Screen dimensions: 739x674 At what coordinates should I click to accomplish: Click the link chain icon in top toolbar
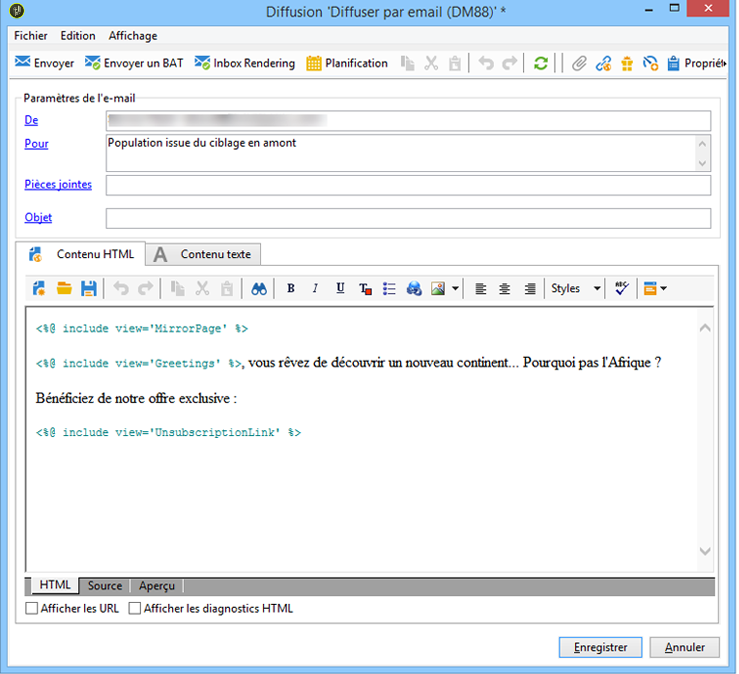coord(603,63)
